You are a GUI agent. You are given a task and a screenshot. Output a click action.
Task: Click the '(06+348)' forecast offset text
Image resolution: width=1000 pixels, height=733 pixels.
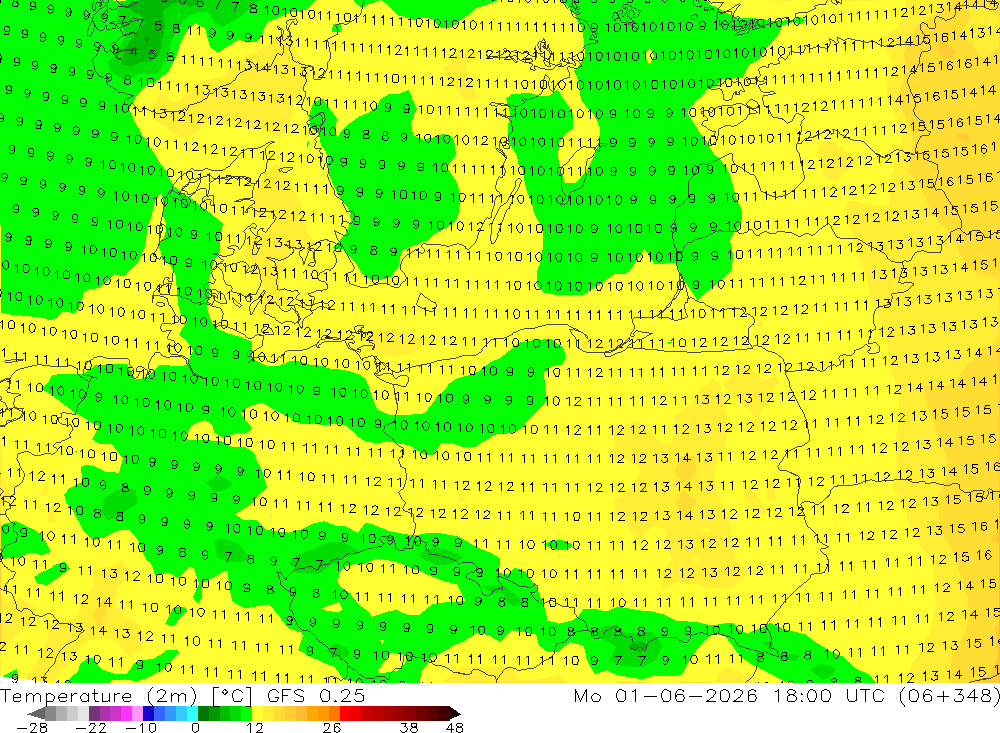click(949, 695)
